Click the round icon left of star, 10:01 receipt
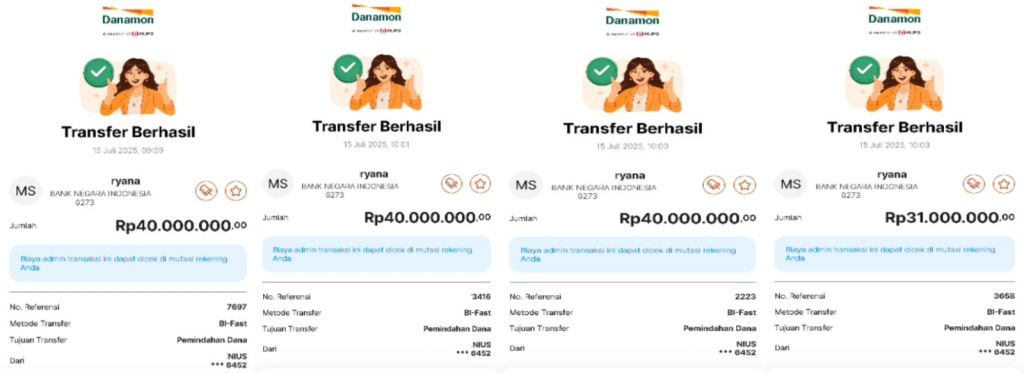 pyautogui.click(x=452, y=183)
